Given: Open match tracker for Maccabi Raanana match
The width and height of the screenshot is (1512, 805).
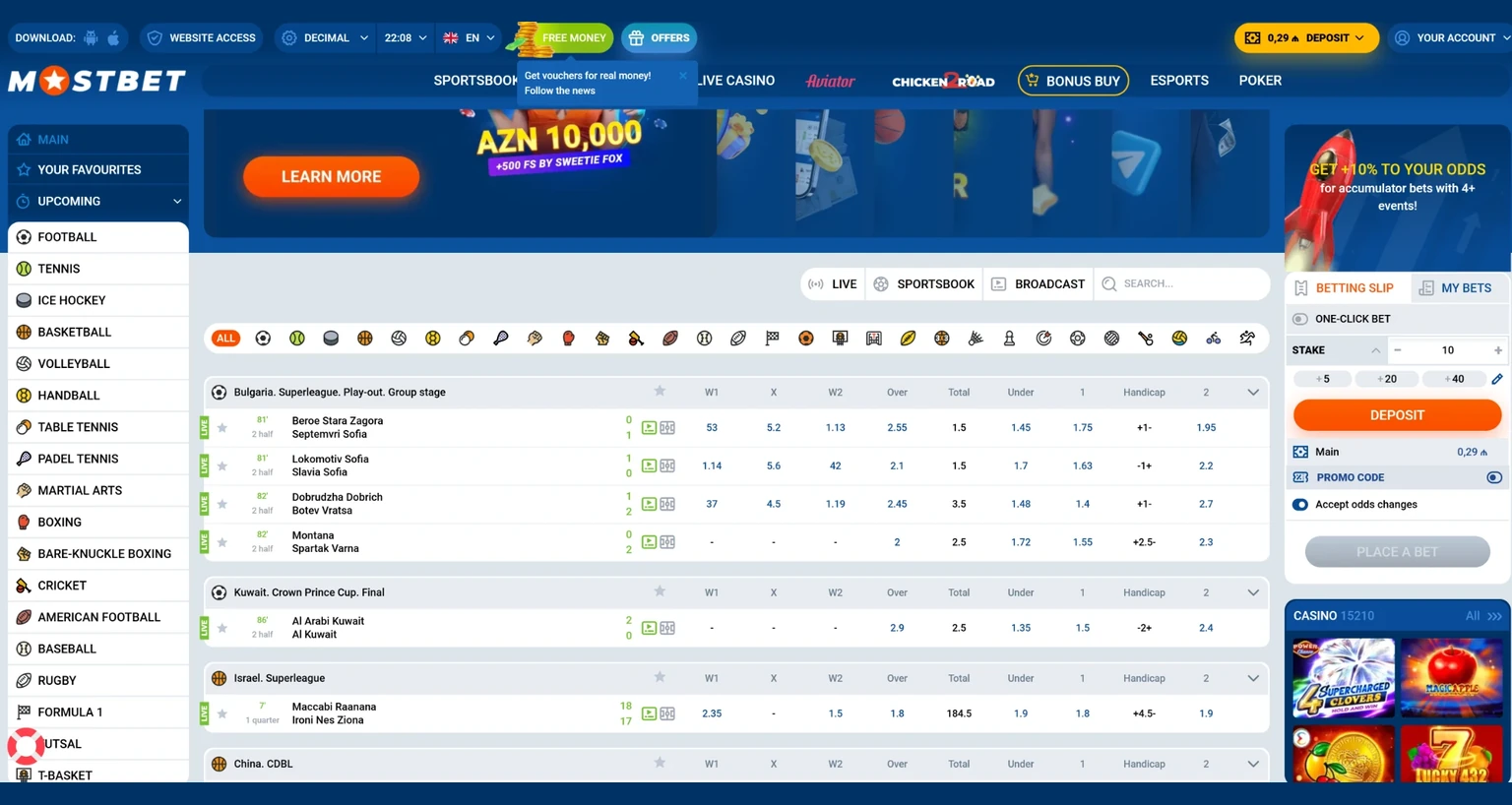Looking at the screenshot, I should 667,713.
